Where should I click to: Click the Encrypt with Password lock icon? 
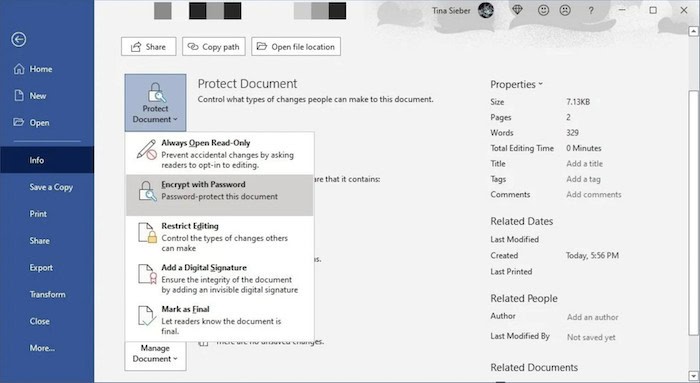[x=147, y=191]
